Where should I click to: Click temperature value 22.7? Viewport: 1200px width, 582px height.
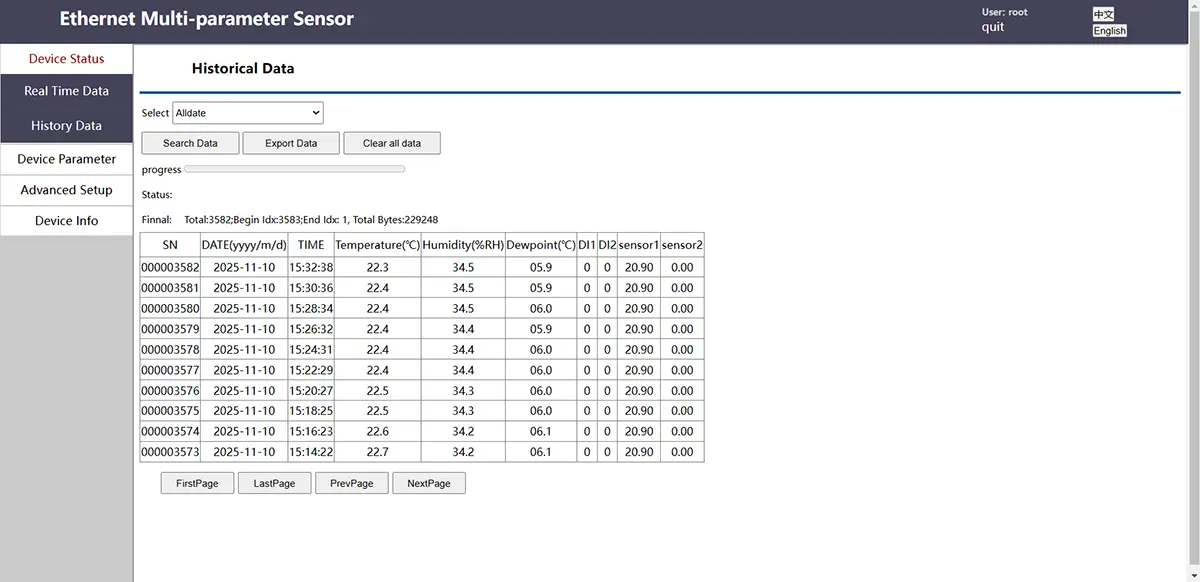pos(377,452)
